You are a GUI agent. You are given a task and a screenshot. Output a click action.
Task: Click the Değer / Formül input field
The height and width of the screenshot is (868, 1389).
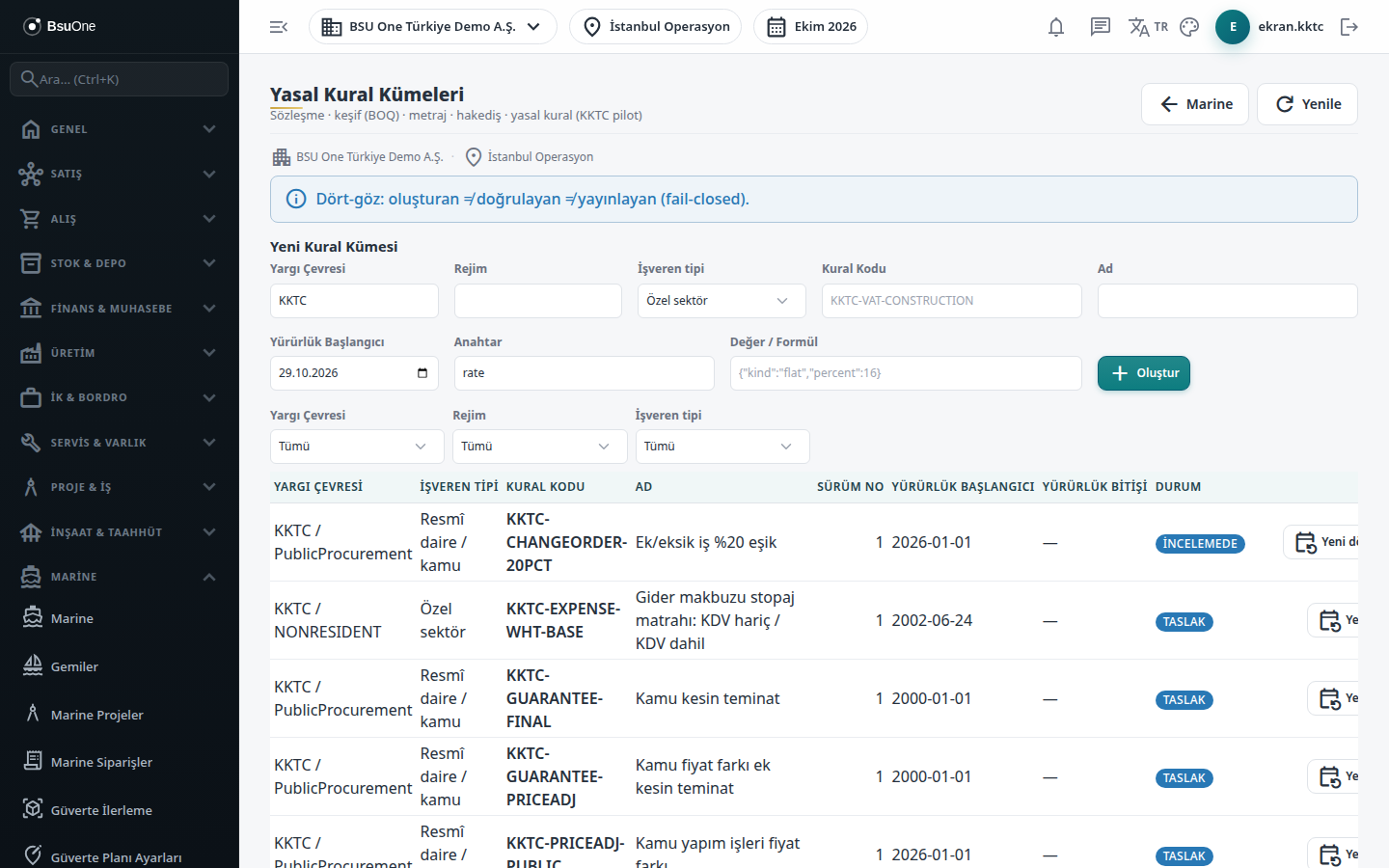tap(906, 373)
